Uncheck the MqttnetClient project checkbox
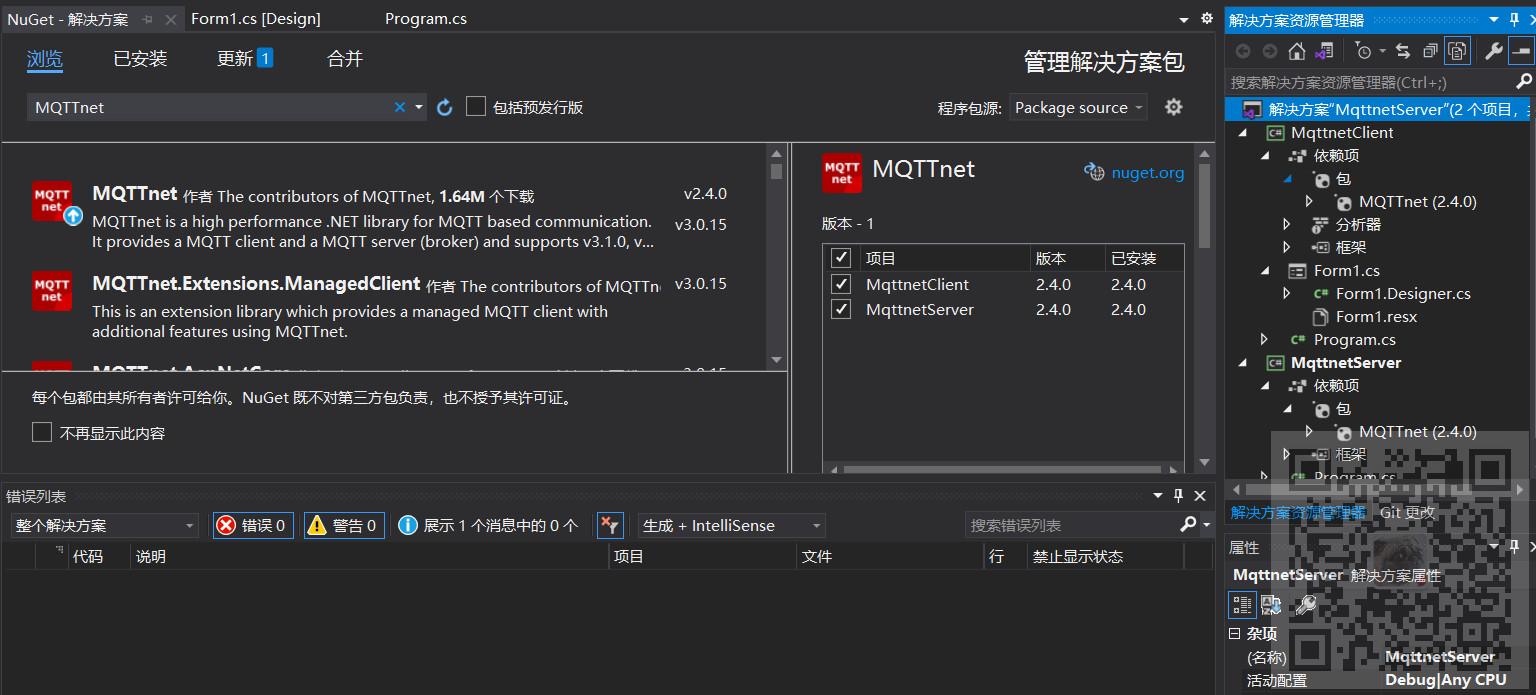1536x695 pixels. coord(841,284)
